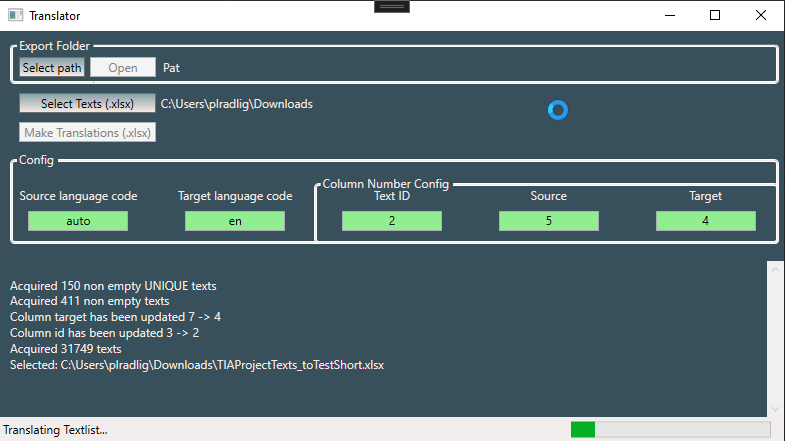The width and height of the screenshot is (785, 441).
Task: Focus the Source language code field
Action: coord(78,221)
